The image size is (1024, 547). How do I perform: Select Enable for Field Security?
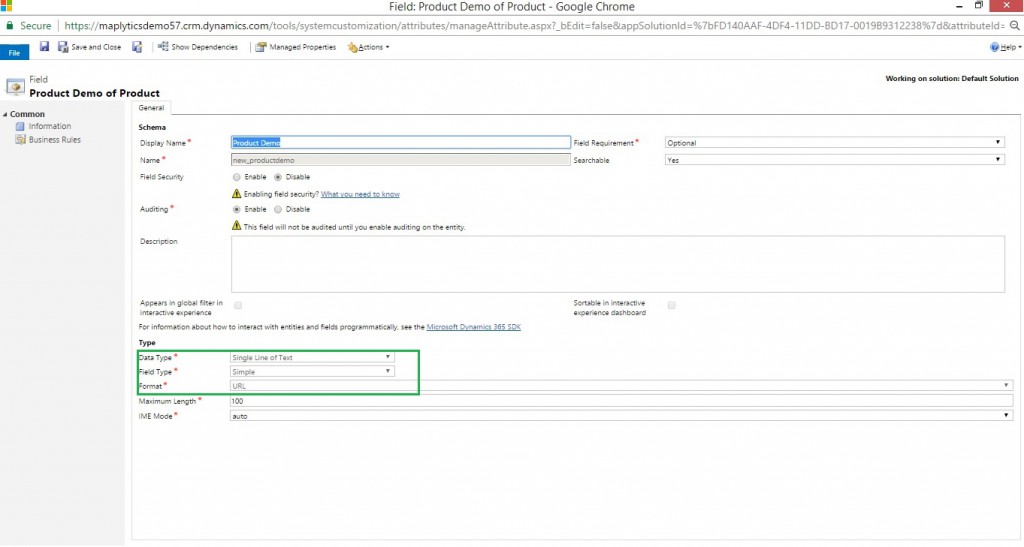point(236,177)
